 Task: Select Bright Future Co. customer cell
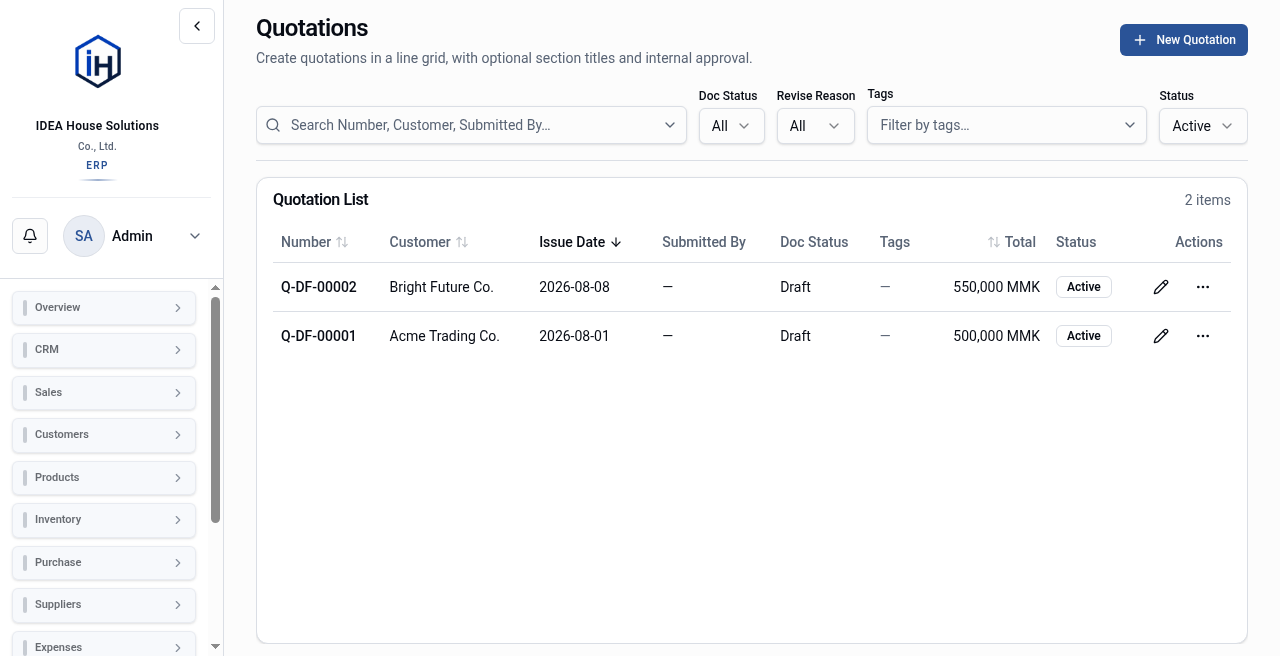[x=442, y=287]
